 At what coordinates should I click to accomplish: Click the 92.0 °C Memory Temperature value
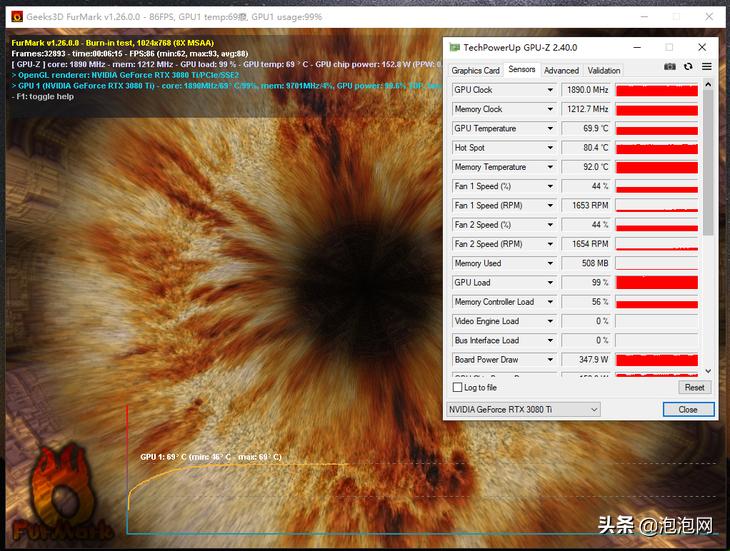click(587, 167)
